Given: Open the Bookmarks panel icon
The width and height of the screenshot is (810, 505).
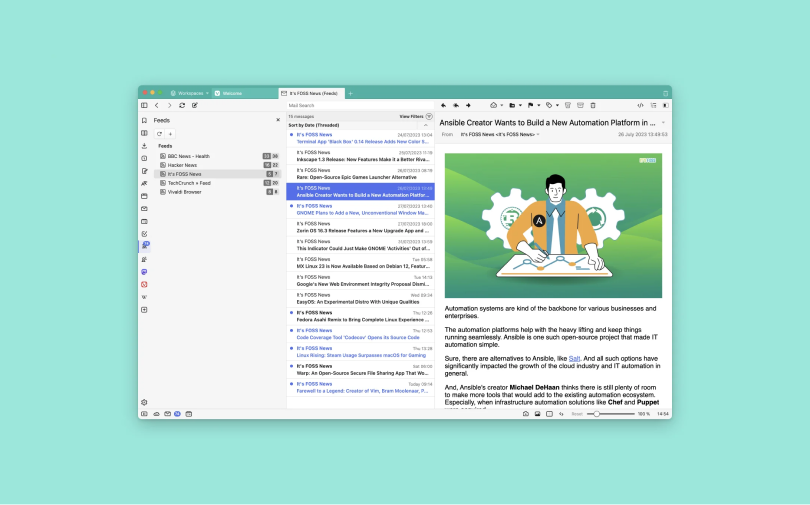Looking at the screenshot, I should [144, 120].
